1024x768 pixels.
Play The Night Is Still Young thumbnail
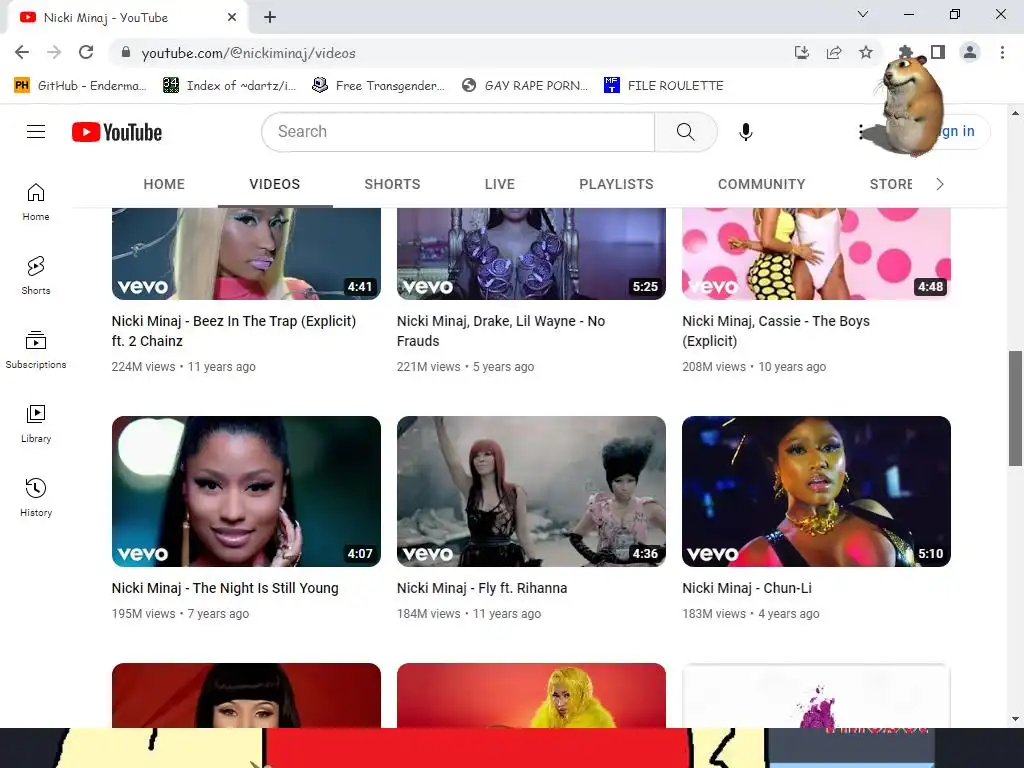coord(246,491)
